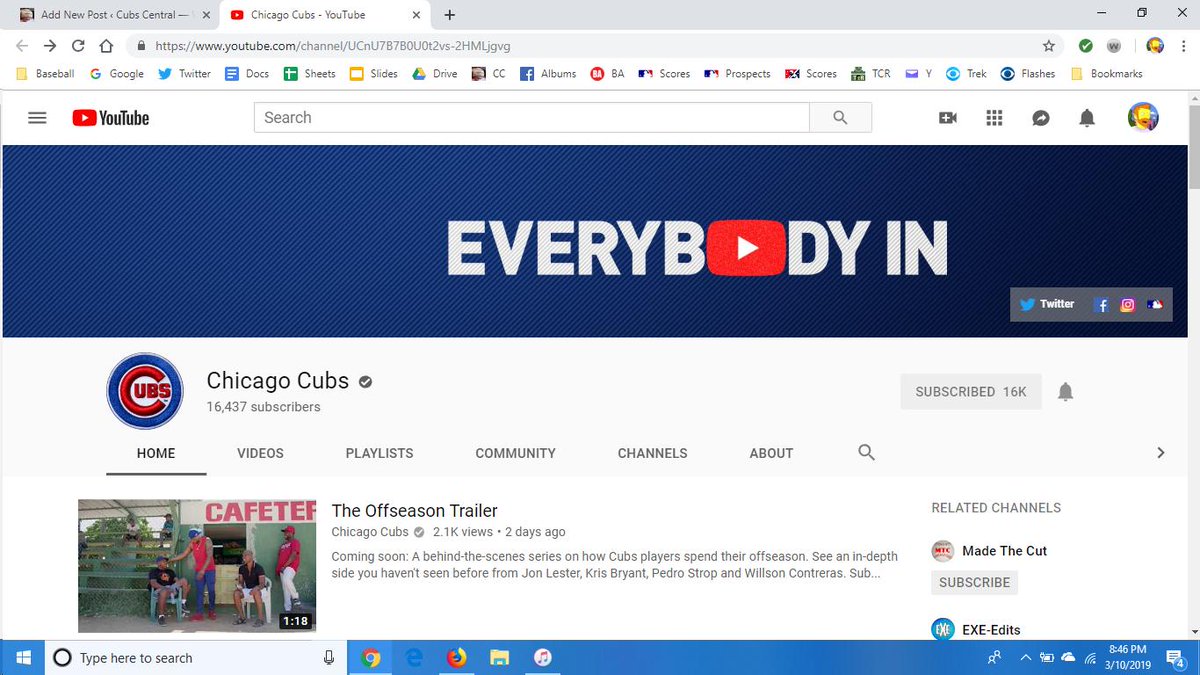Image resolution: width=1200 pixels, height=675 pixels.
Task: Toggle channel notifications bell beside SUBSCRIBED
Action: (x=1065, y=391)
